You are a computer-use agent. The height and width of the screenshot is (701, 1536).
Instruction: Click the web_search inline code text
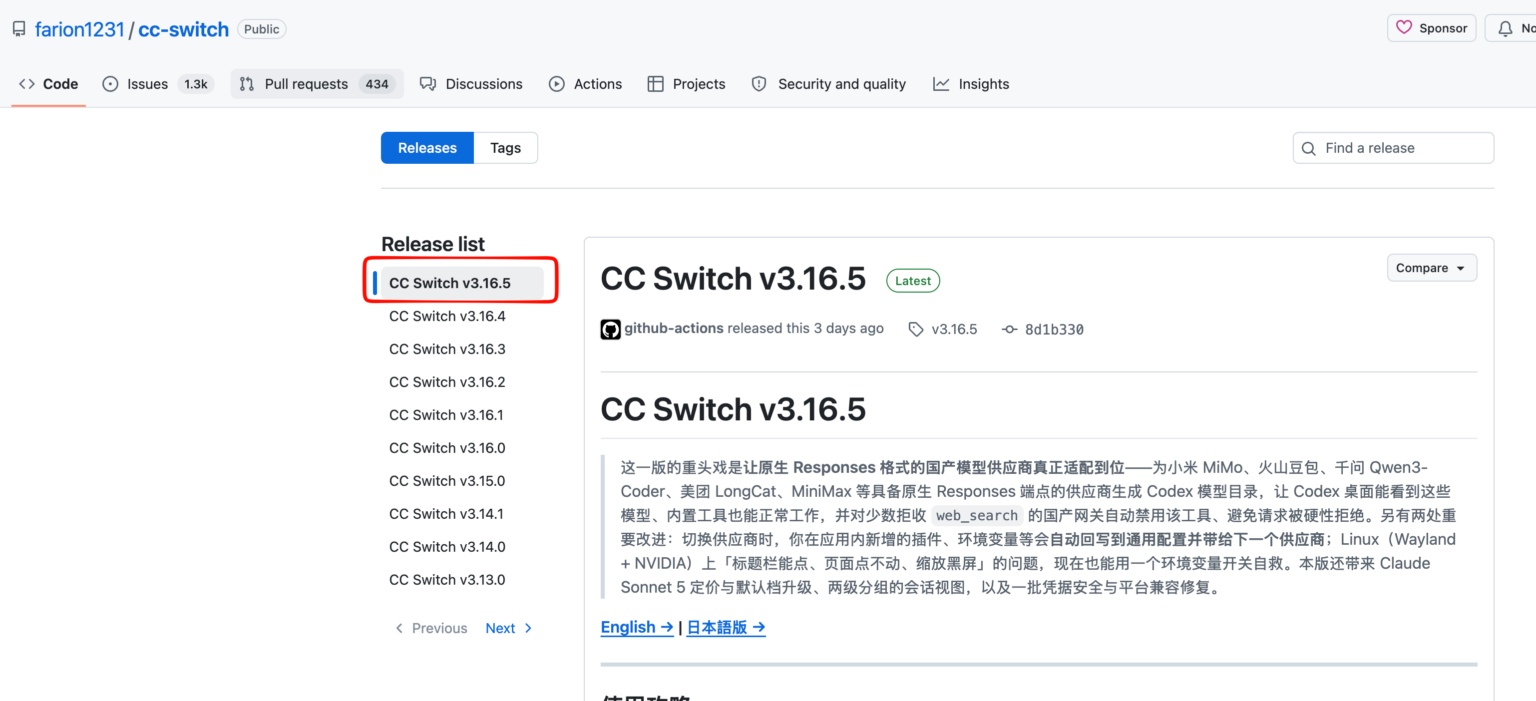pos(977,516)
